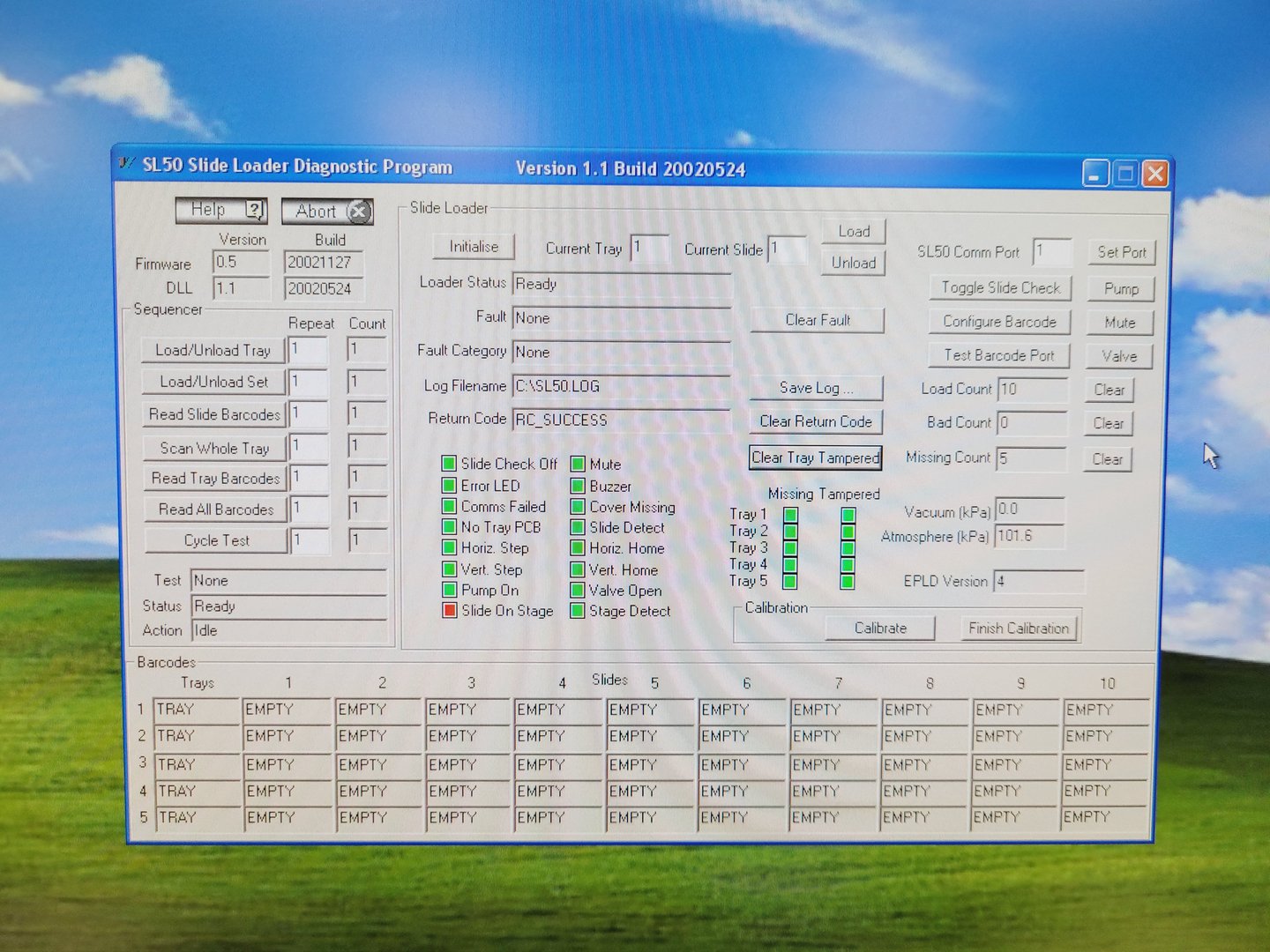Click inside the Current Tray input field

tap(650, 249)
